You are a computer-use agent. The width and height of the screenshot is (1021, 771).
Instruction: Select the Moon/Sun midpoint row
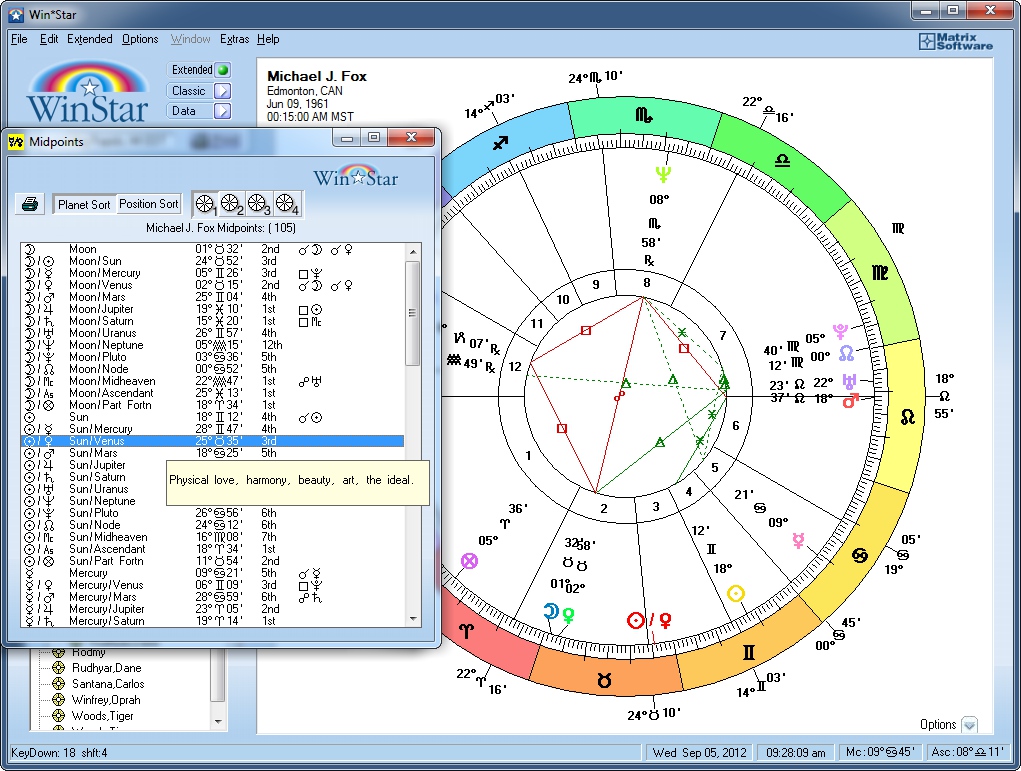(x=213, y=261)
